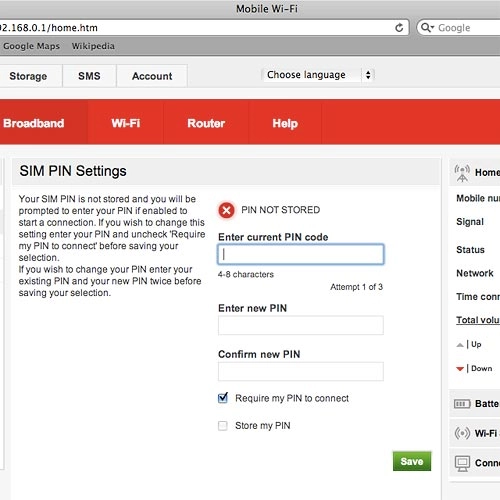Uncheck Require my PIN to connect

(223, 398)
